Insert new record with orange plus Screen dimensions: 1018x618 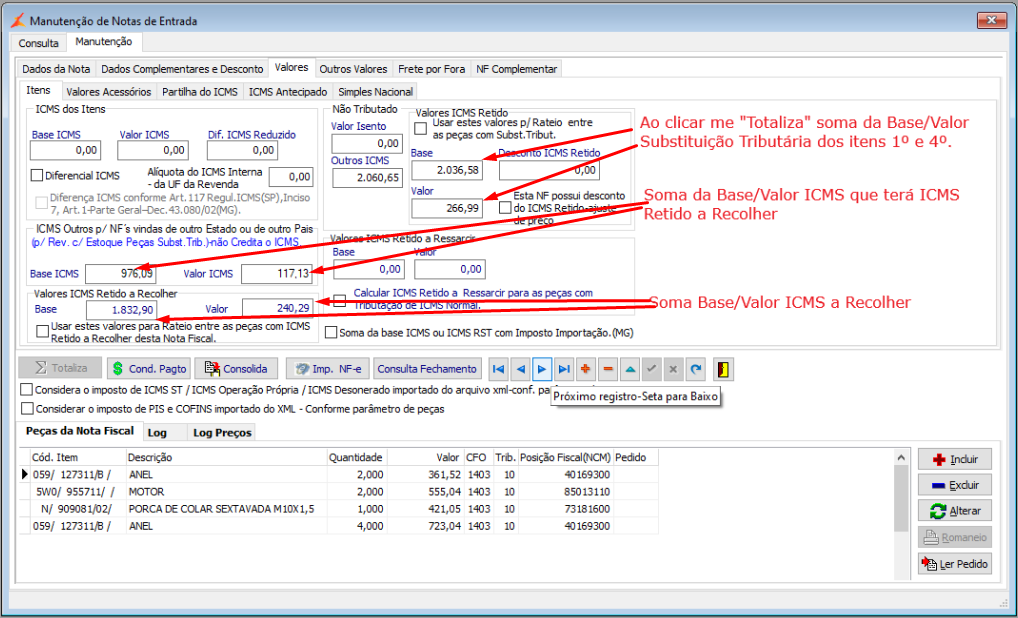(586, 369)
